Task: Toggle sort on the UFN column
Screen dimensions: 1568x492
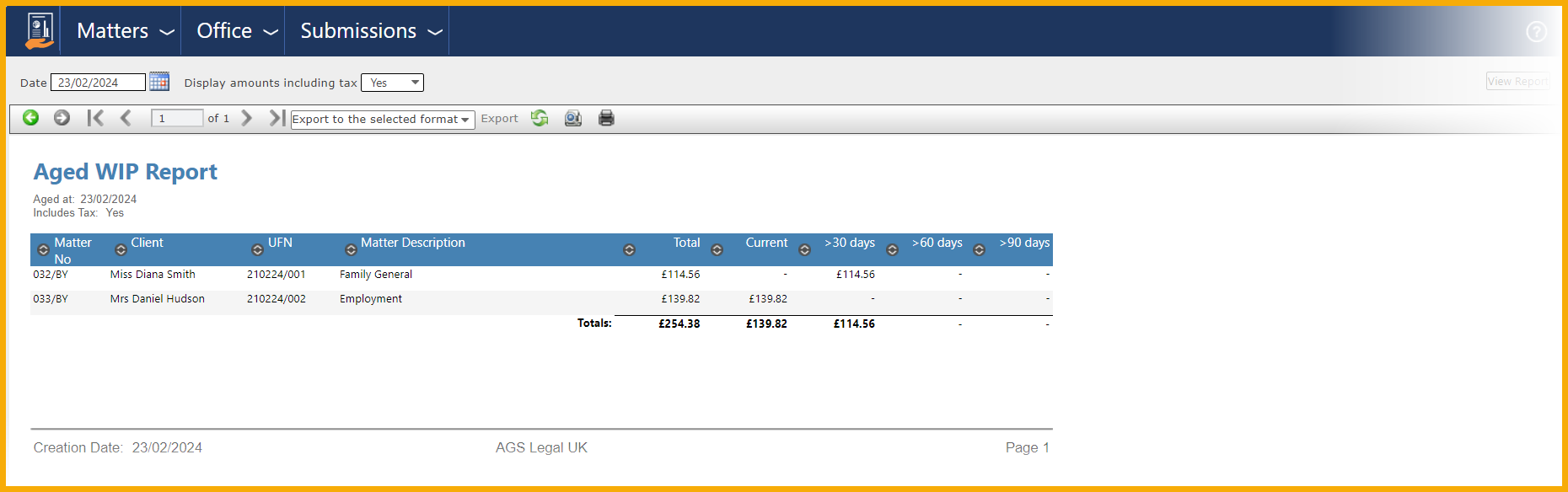Action: point(257,250)
